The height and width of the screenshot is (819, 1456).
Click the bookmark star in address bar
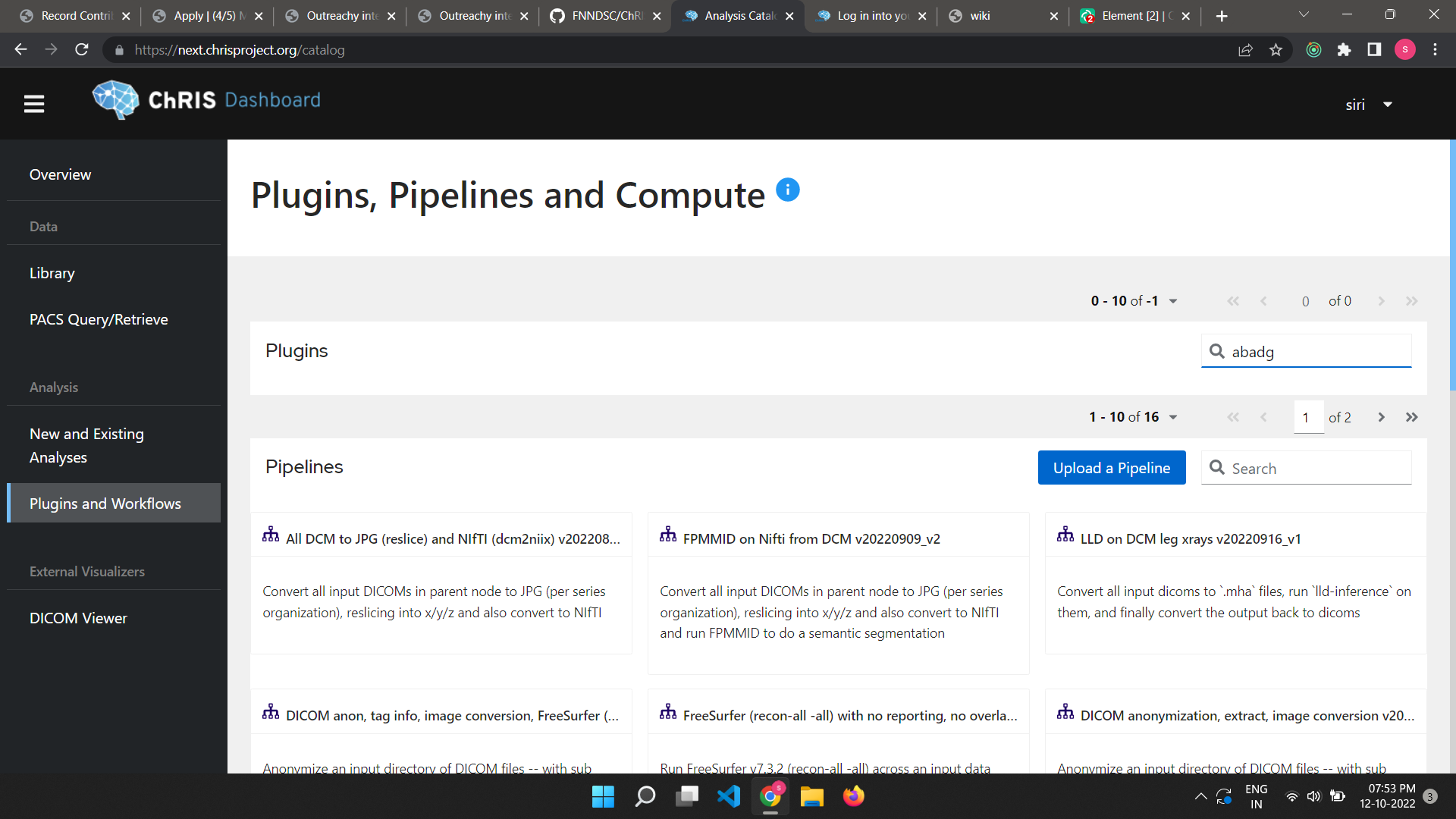tap(1276, 50)
